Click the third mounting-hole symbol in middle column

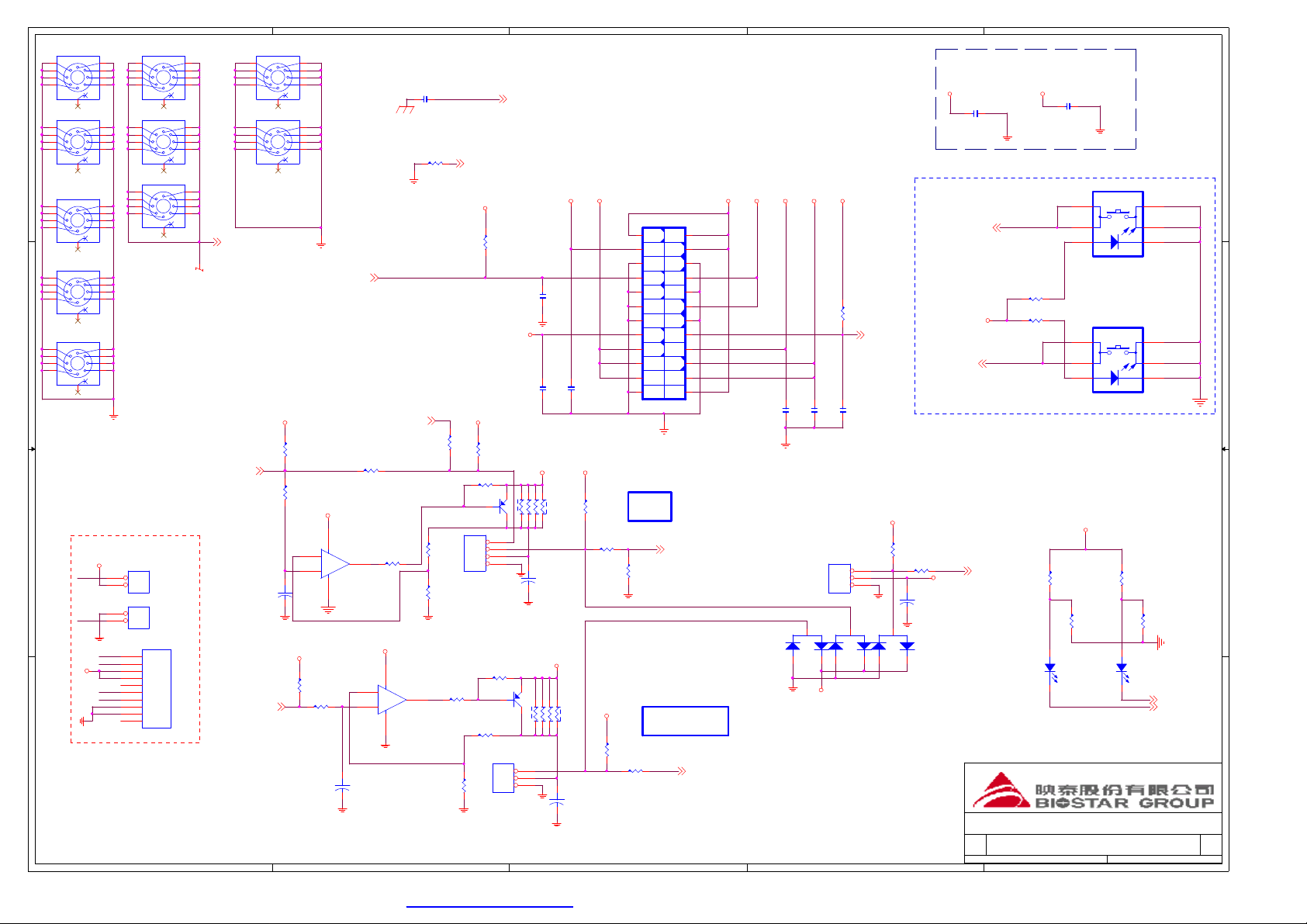click(x=164, y=206)
